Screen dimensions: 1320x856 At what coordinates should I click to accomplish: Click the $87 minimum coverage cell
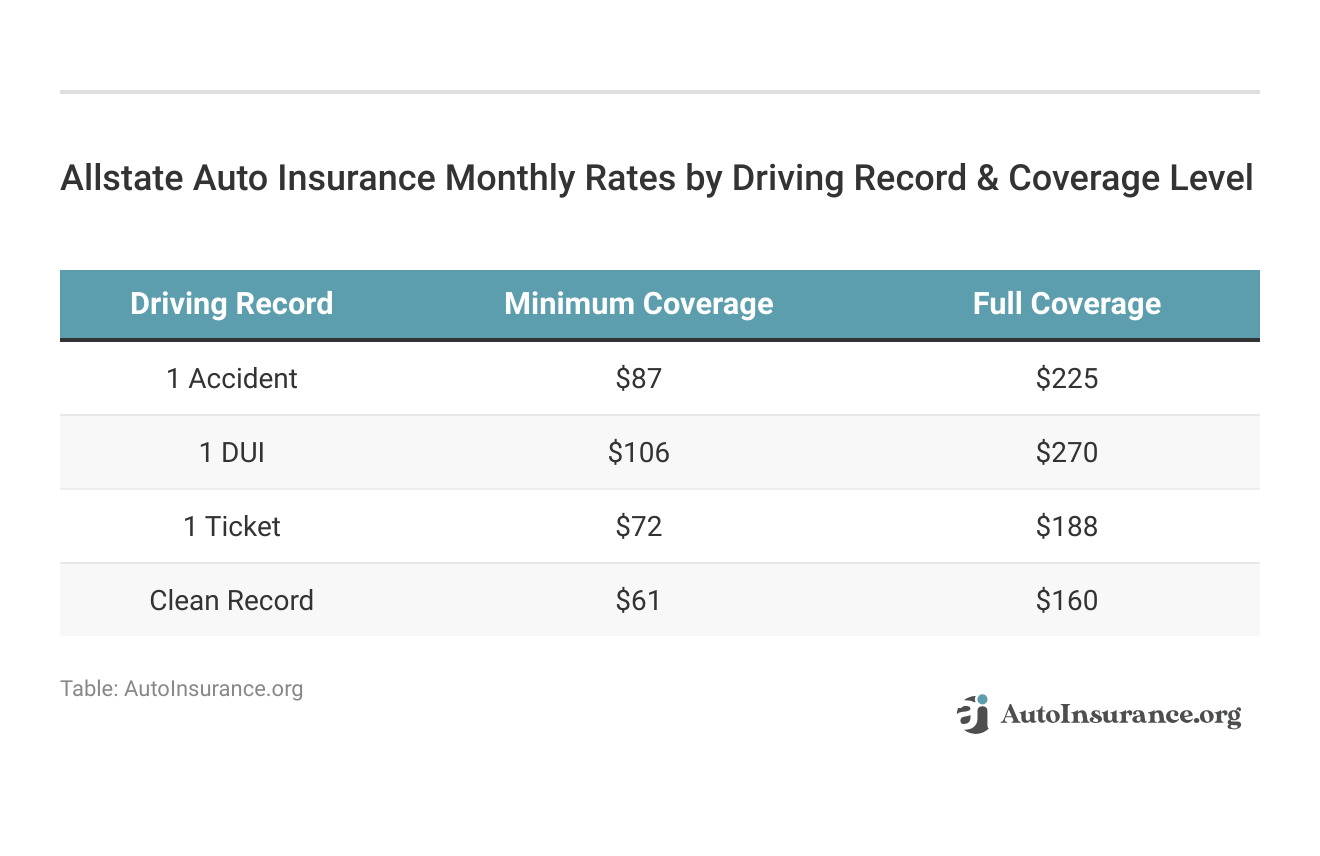[638, 378]
